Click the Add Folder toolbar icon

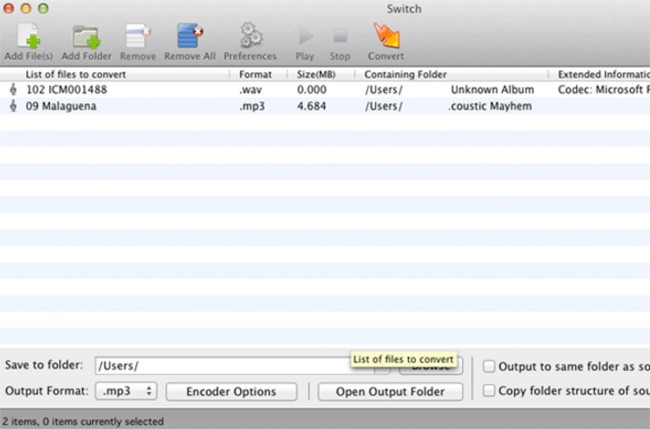[85, 37]
